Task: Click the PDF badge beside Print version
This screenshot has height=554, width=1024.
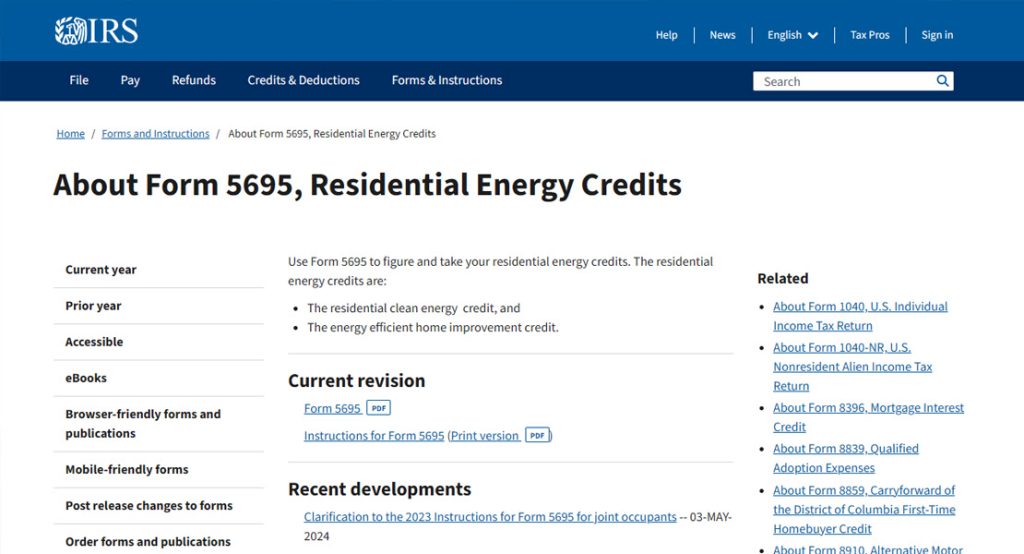Action: click(x=538, y=435)
